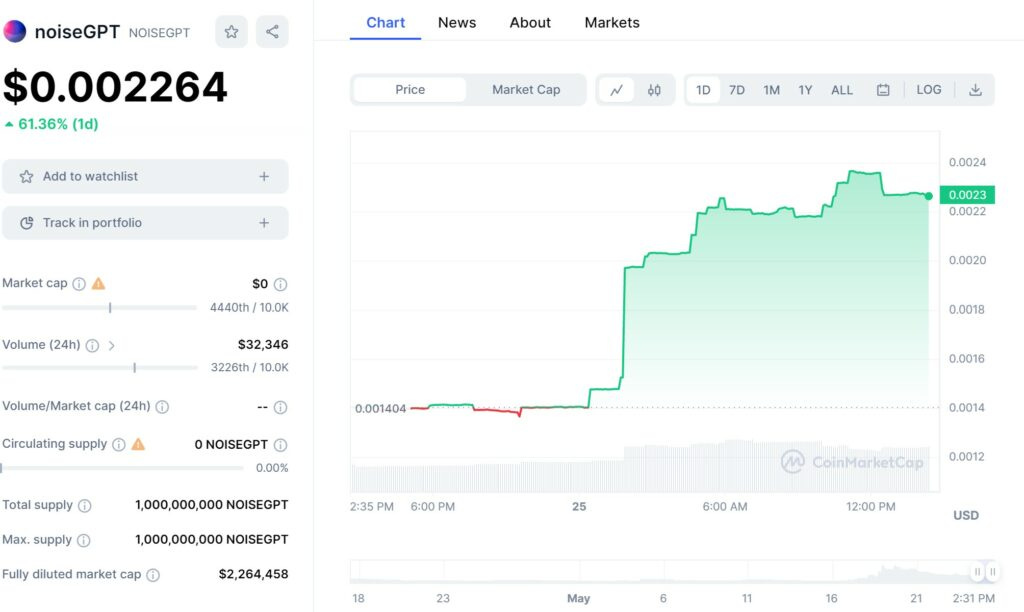Click the Circulating supply progress bar
Screen dimensions: 1024x612
click(x=122, y=468)
